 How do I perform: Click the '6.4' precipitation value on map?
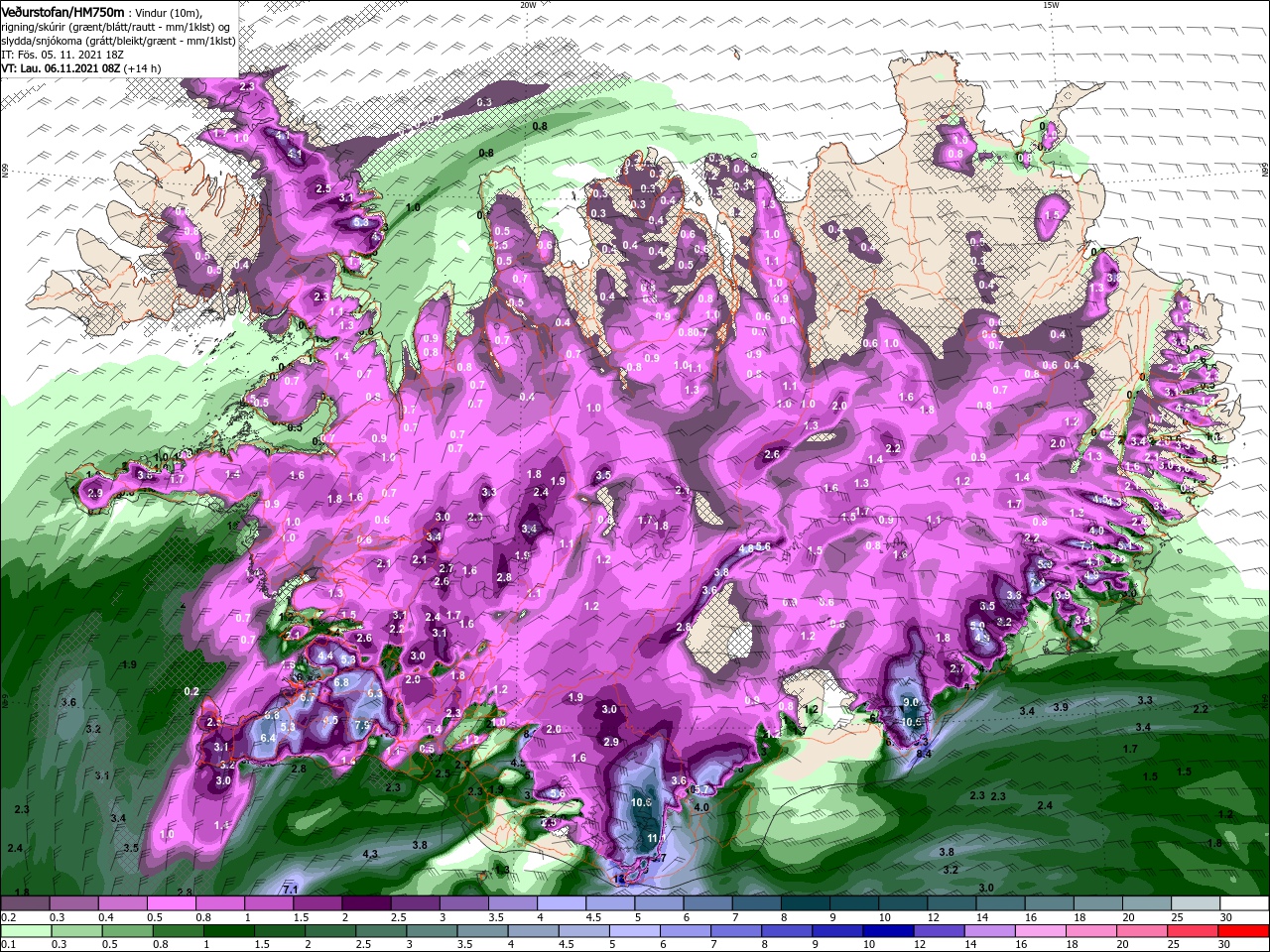tap(267, 738)
